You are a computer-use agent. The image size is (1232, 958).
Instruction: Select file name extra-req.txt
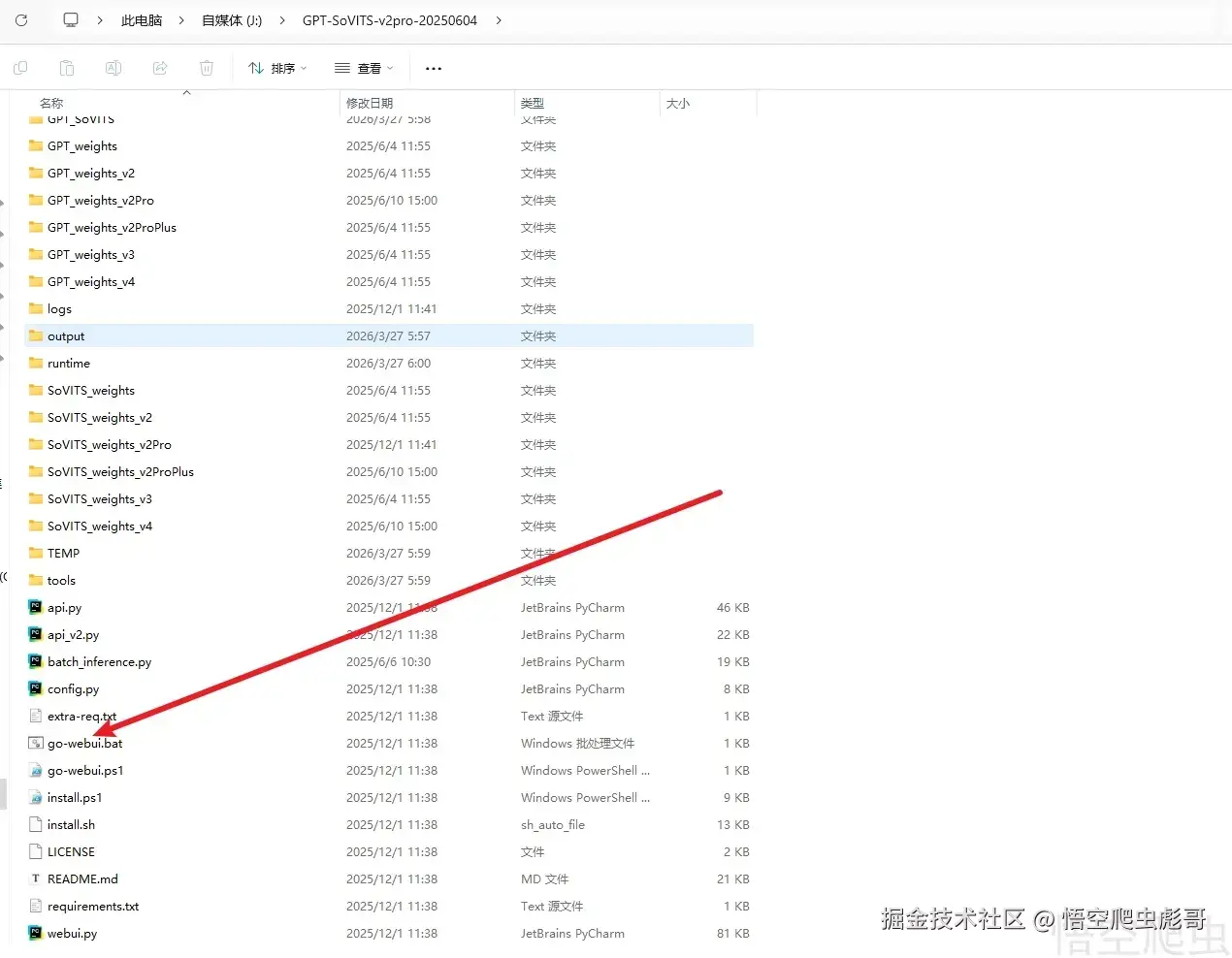coord(82,717)
